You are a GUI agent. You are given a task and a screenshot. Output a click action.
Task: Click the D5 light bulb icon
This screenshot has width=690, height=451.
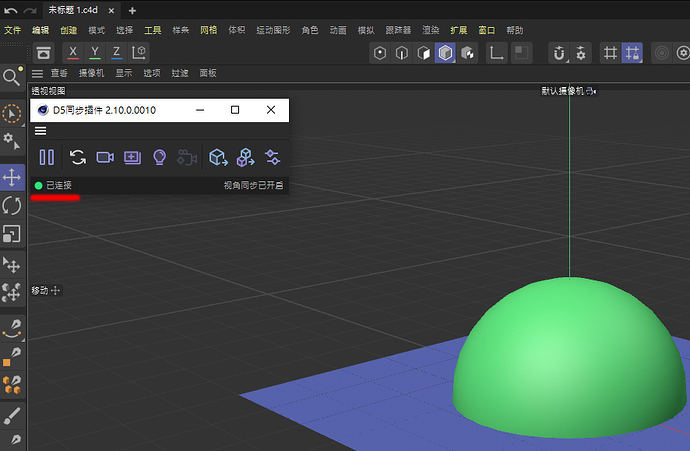click(x=159, y=157)
